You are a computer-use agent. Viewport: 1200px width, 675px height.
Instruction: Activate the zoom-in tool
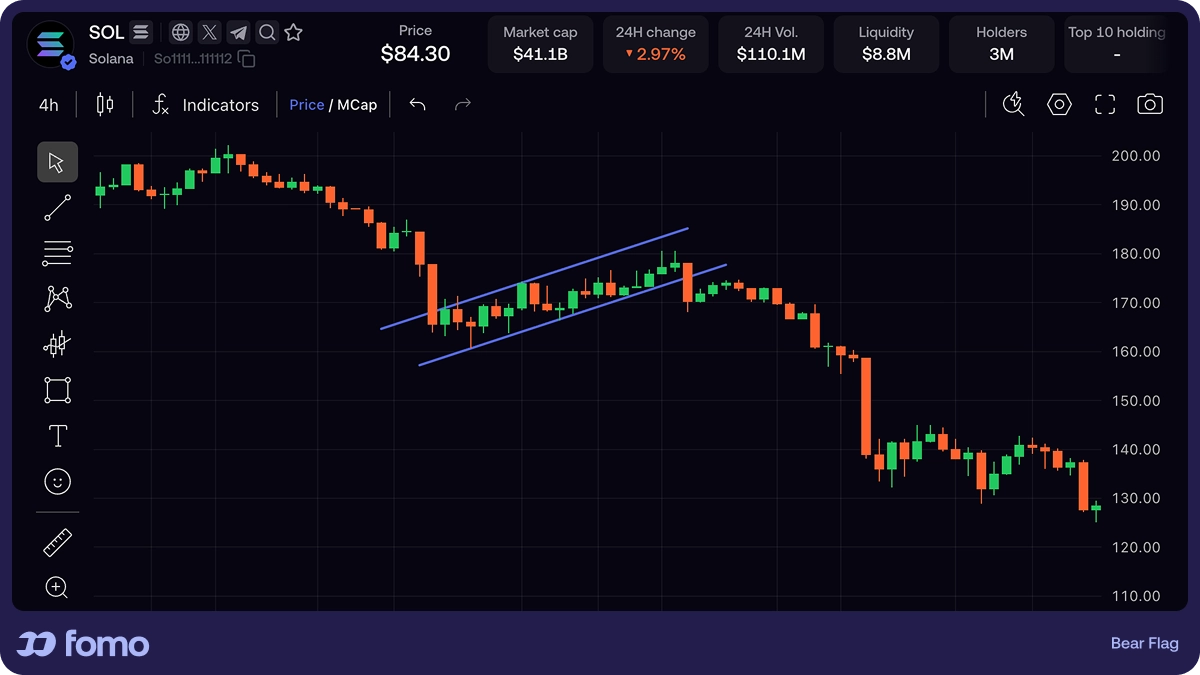point(57,588)
